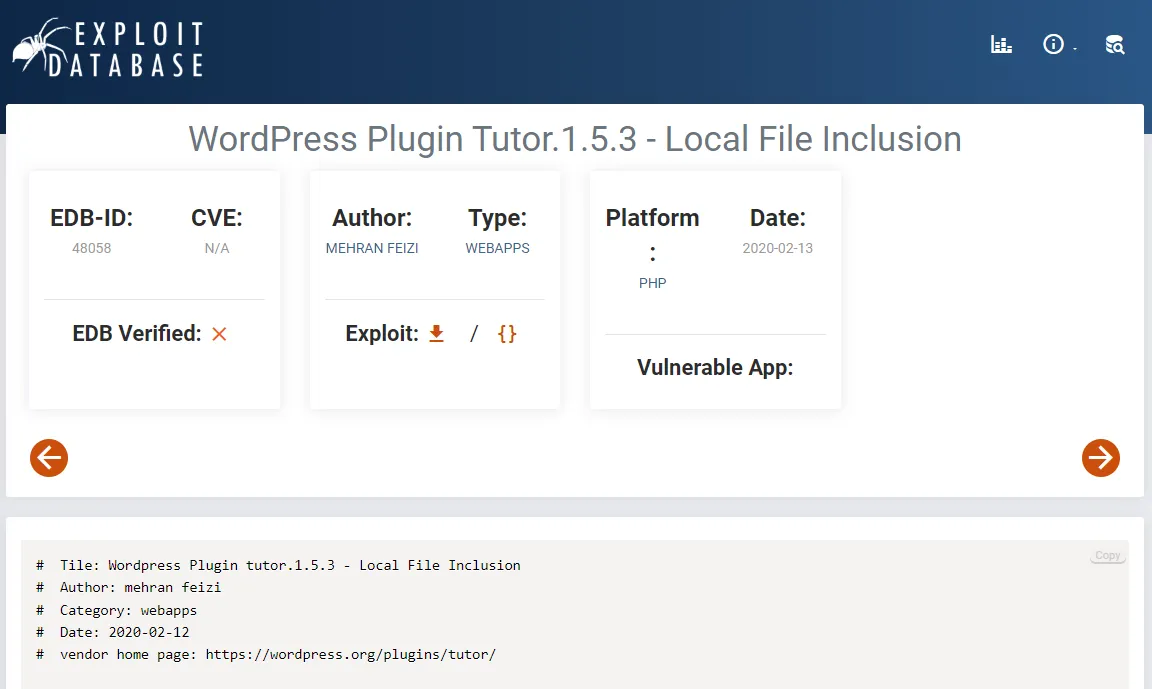Click the CVE value N/A

(217, 248)
